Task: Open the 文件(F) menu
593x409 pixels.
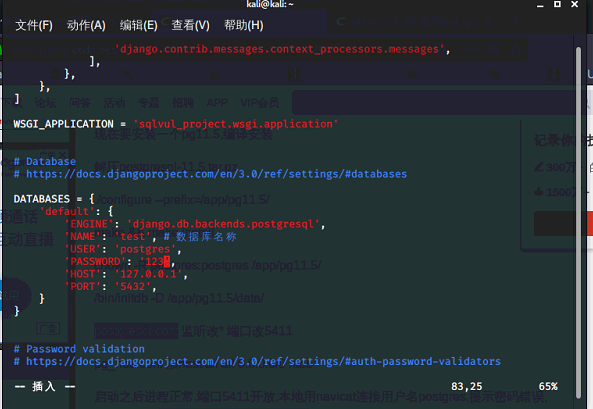Action: (34, 25)
